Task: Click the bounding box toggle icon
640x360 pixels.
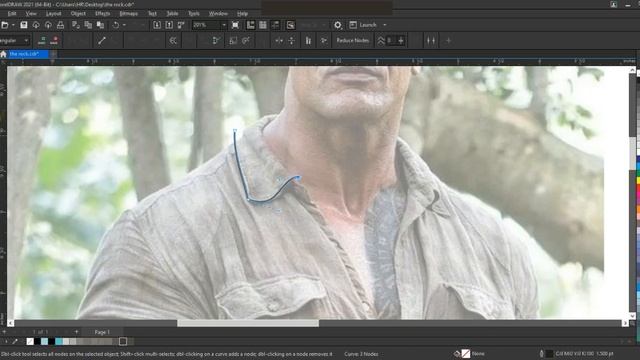Action: coord(431,40)
